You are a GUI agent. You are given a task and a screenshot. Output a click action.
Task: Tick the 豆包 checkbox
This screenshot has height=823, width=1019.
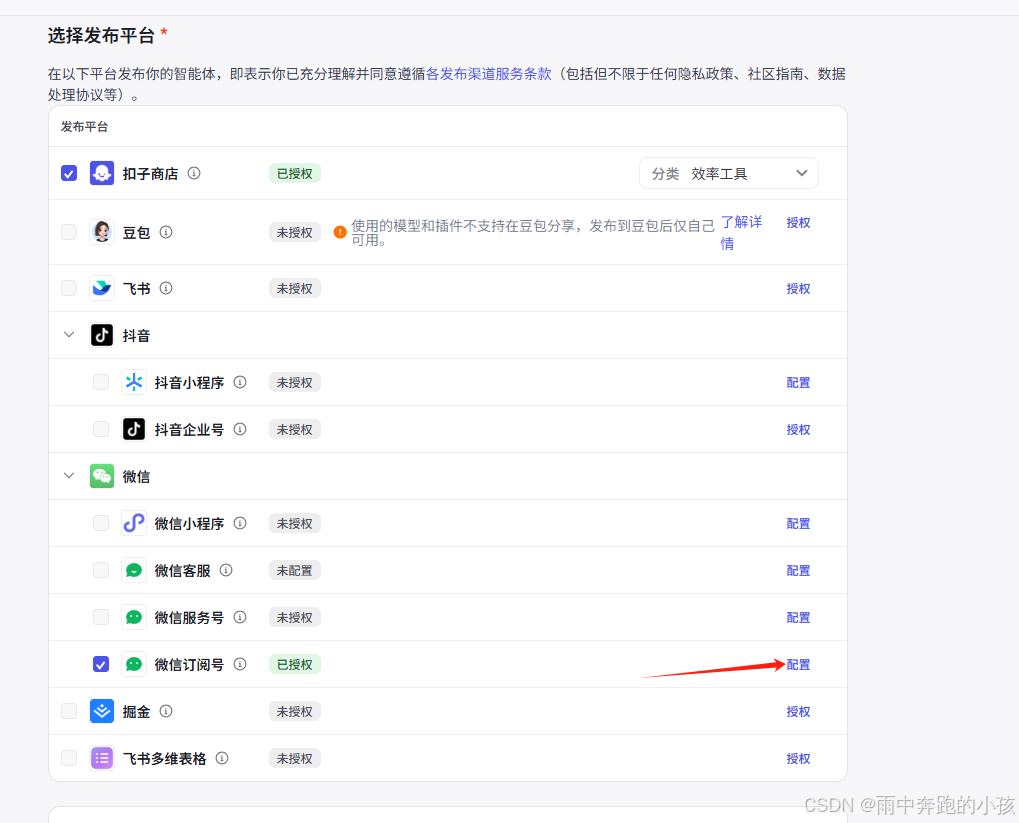(x=69, y=231)
